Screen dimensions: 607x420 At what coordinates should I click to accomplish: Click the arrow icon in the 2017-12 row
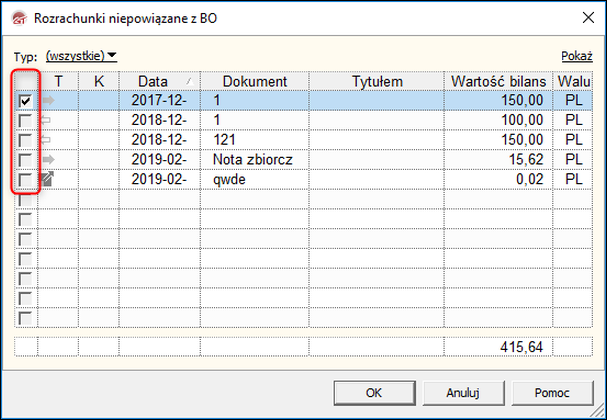coord(47,101)
